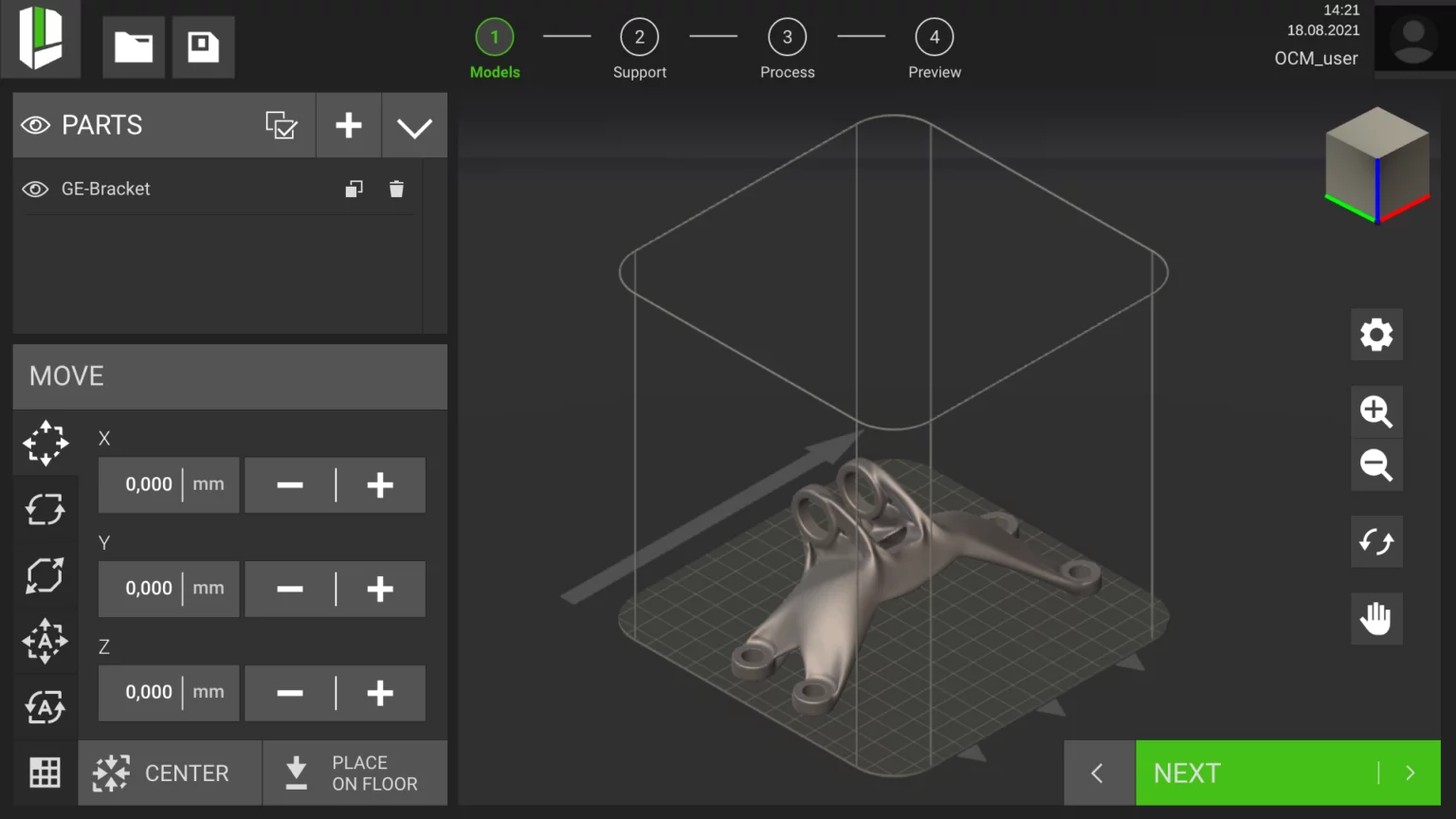Image resolution: width=1456 pixels, height=819 pixels.
Task: Delete the GE-Bracket part with trash icon
Action: pos(396,190)
